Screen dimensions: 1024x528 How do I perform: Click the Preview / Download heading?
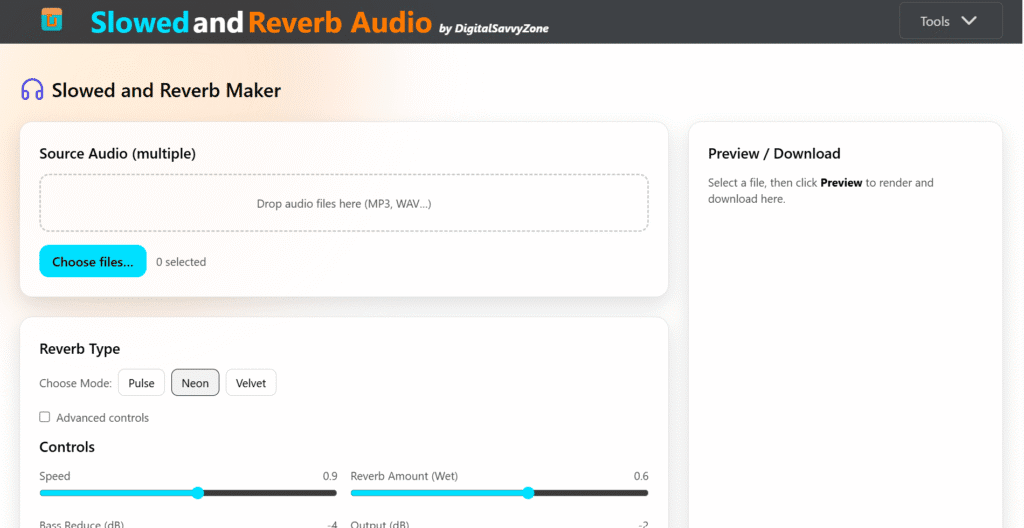point(774,154)
